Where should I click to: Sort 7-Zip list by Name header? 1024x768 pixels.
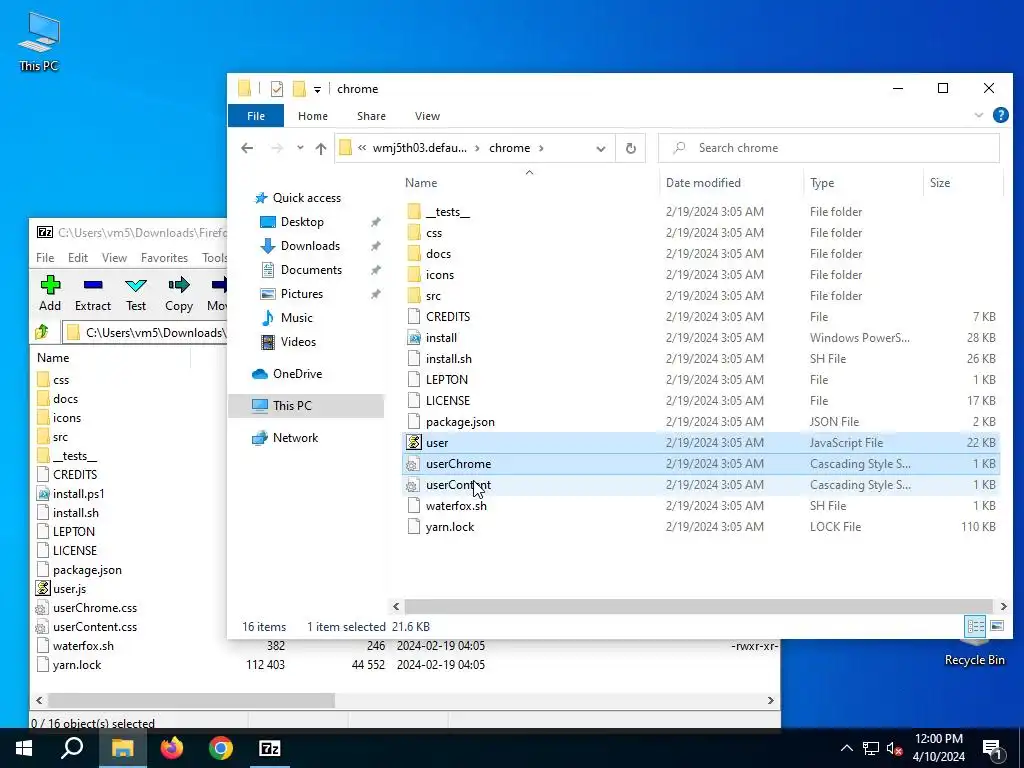[x=111, y=358]
